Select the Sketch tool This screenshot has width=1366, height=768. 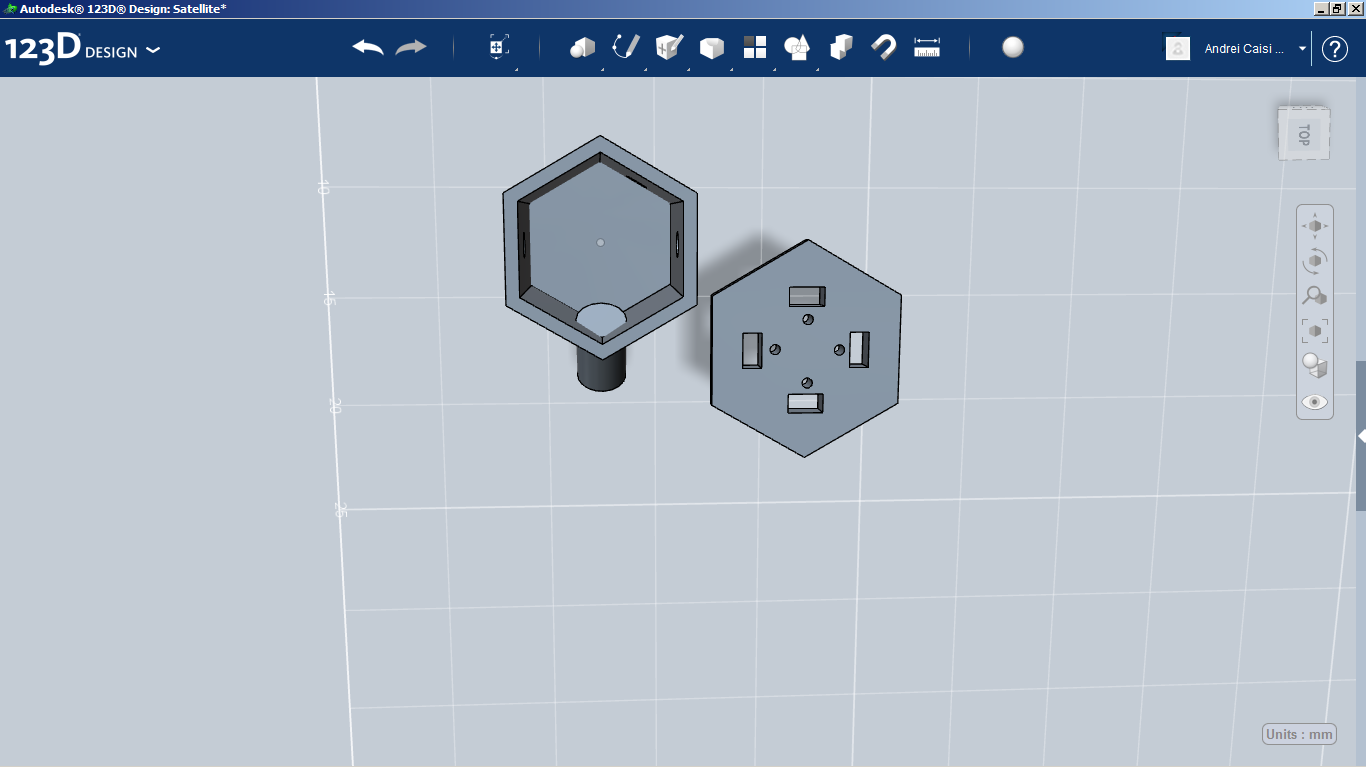click(626, 47)
